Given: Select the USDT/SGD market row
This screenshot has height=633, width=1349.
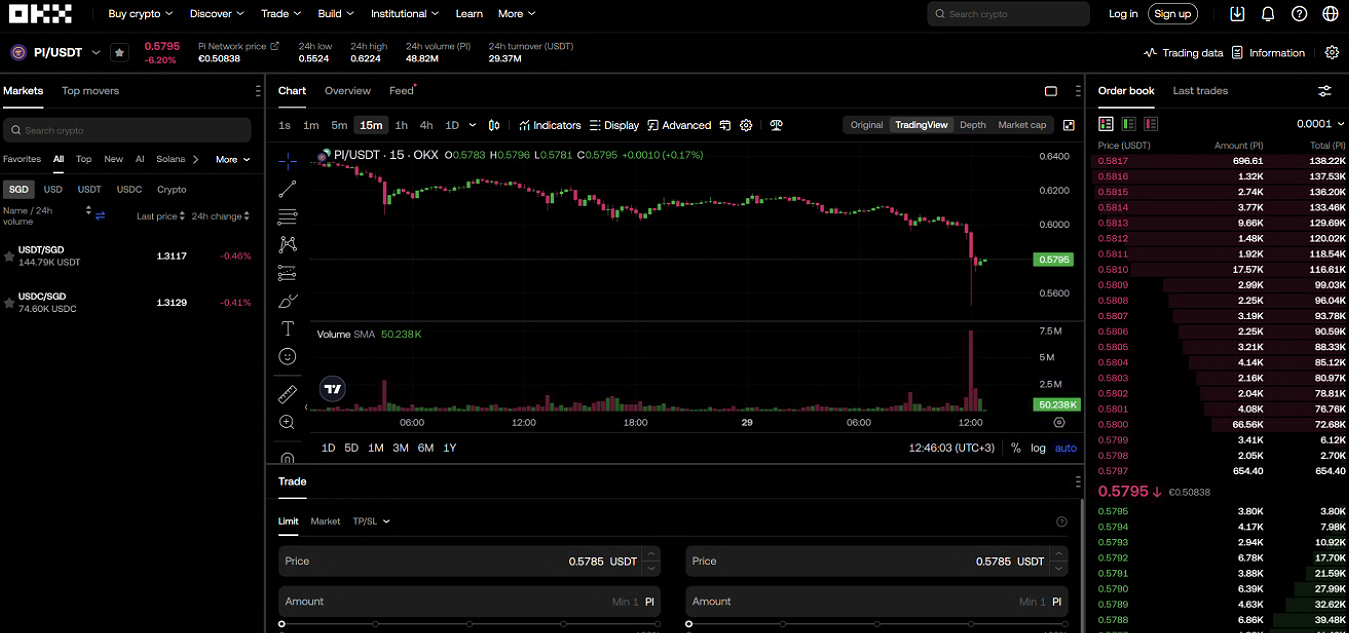Looking at the screenshot, I should [x=128, y=256].
